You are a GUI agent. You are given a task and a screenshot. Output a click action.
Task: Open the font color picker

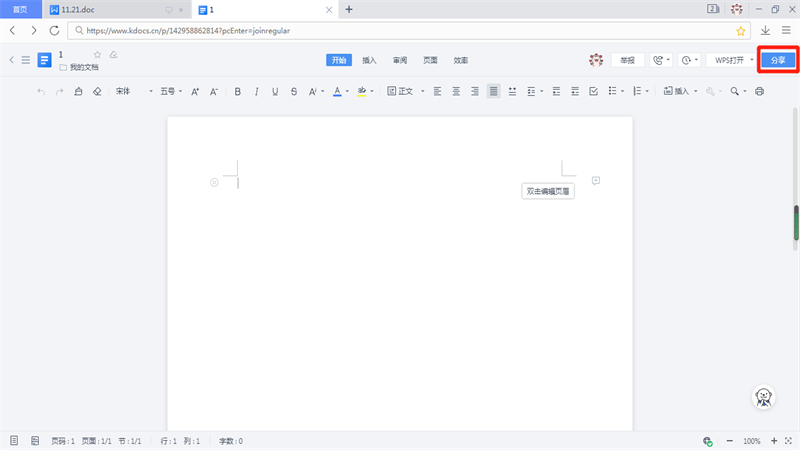[346, 91]
